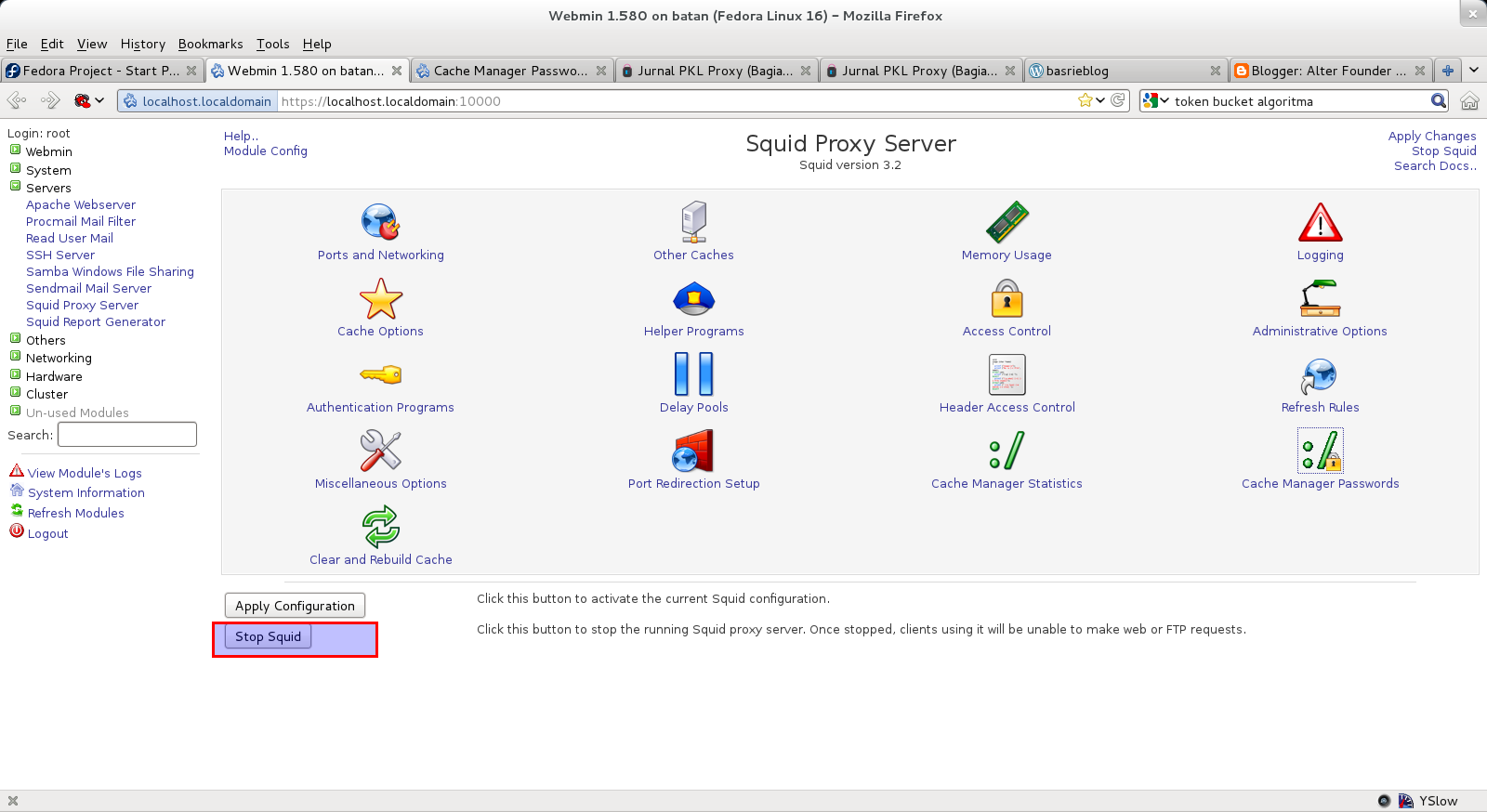
Task: Click the YSlow status bar icon
Action: tap(1406, 801)
